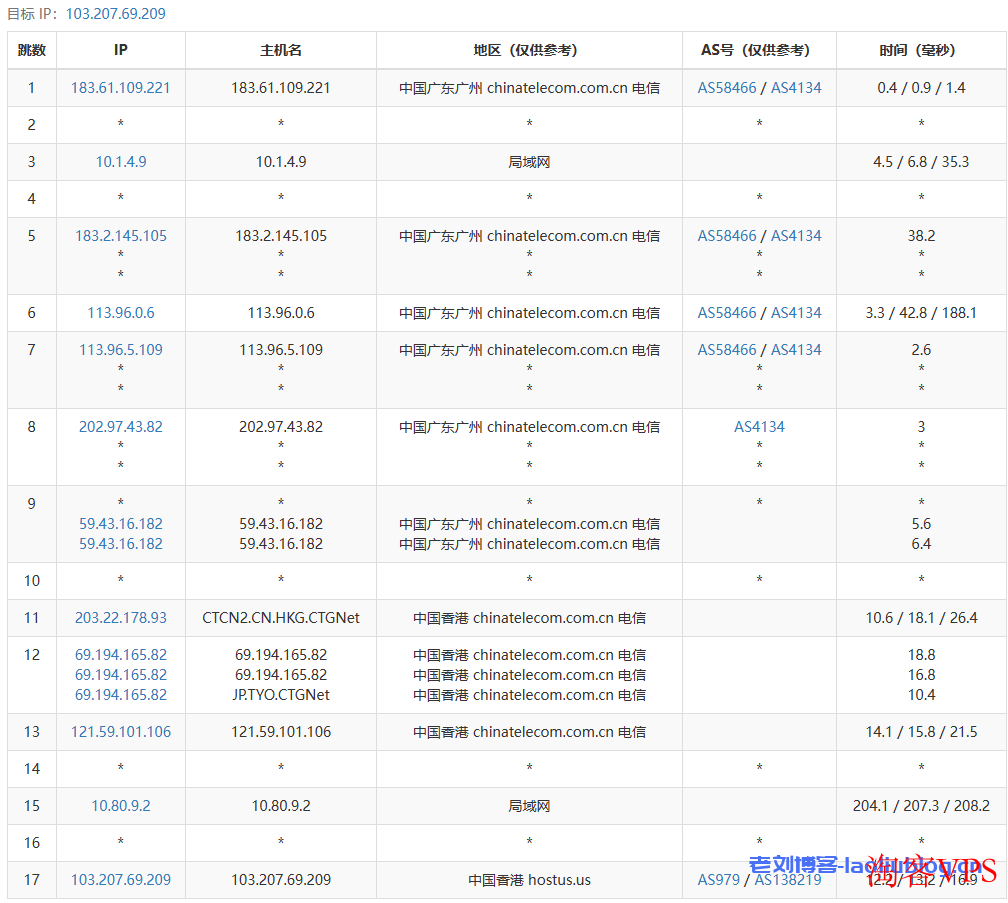Open the target IP link beside 目标 IP

(116, 13)
